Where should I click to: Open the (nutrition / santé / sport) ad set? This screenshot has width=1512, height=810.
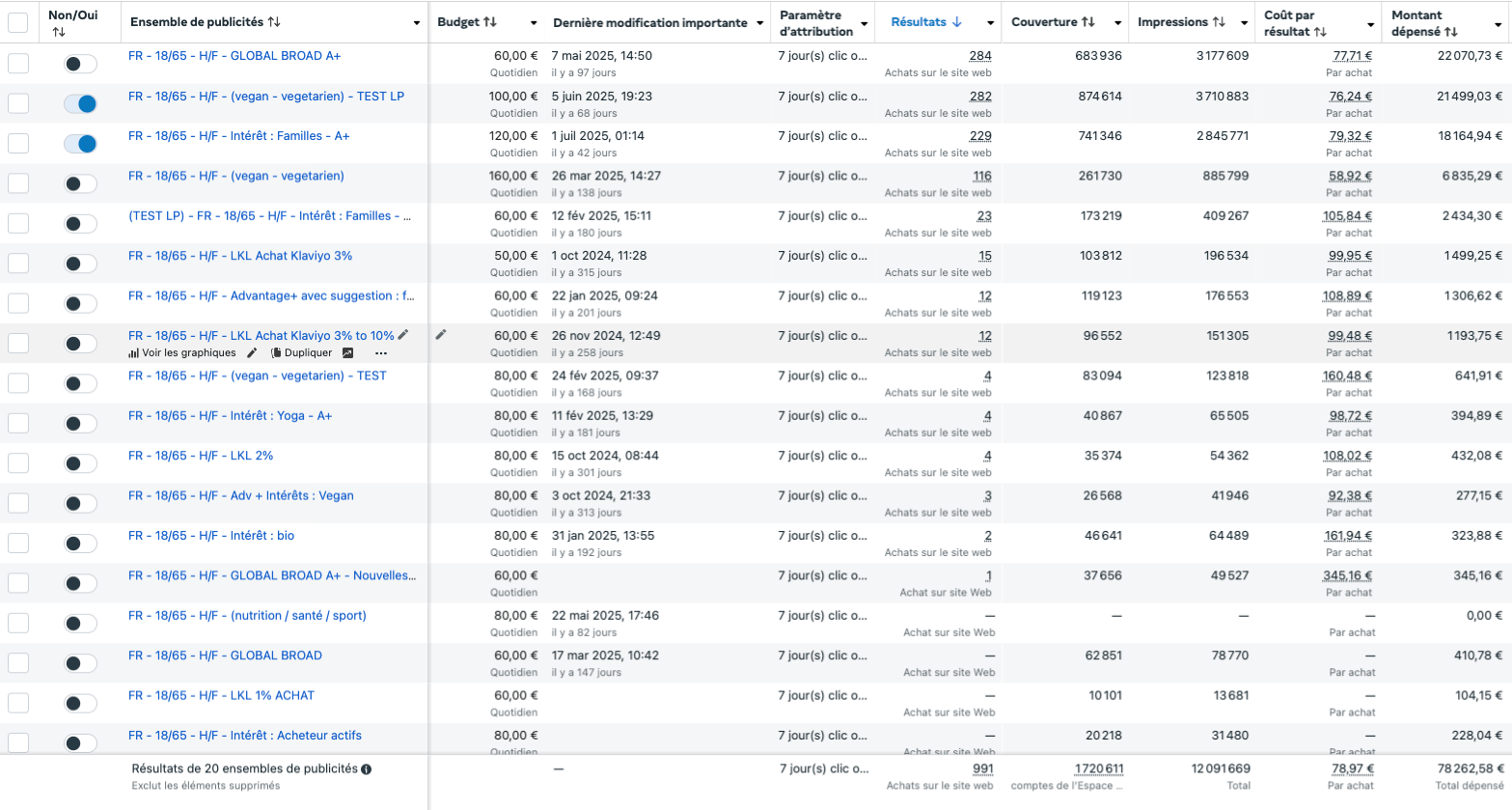[x=247, y=616]
